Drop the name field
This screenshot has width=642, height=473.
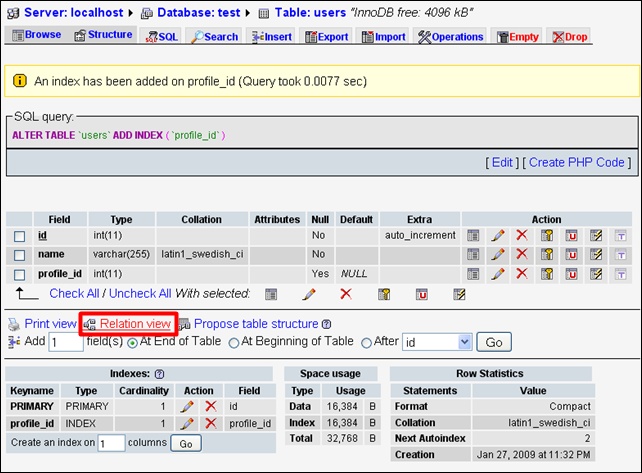522,254
